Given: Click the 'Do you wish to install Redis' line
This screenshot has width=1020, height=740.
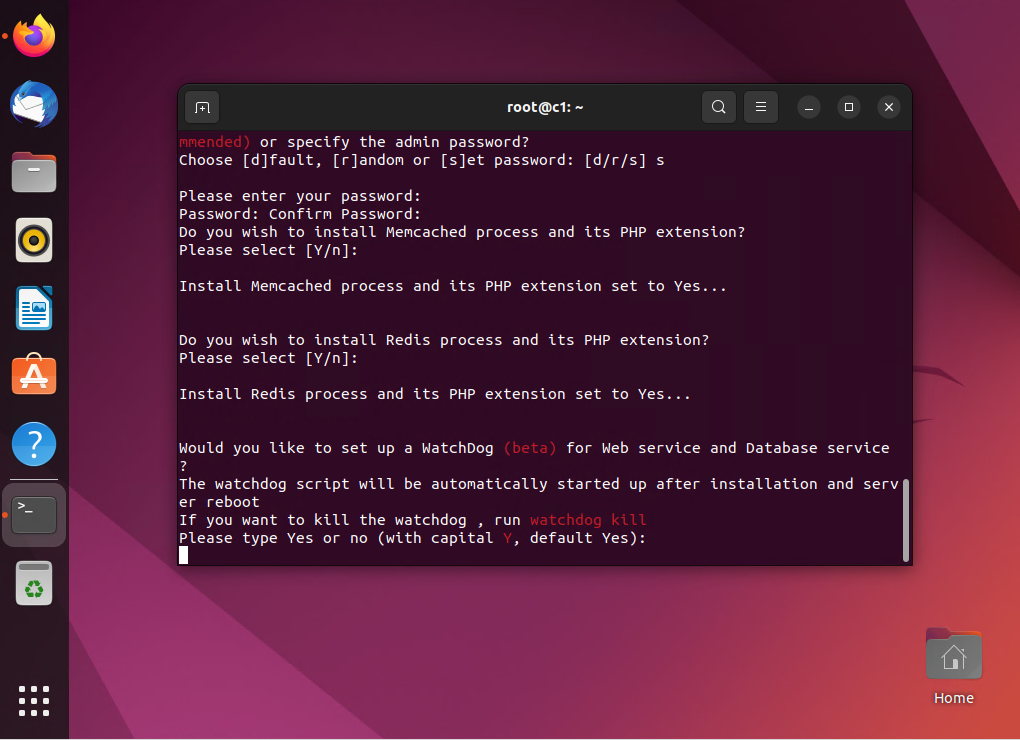Looking at the screenshot, I should [x=444, y=340].
